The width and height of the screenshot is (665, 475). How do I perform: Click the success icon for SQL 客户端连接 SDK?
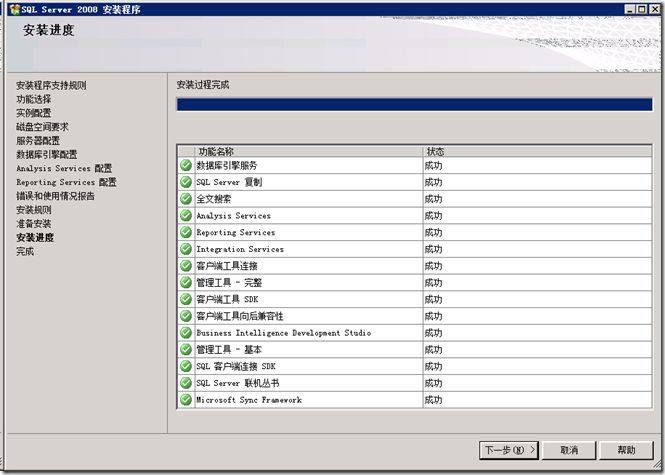(x=186, y=366)
